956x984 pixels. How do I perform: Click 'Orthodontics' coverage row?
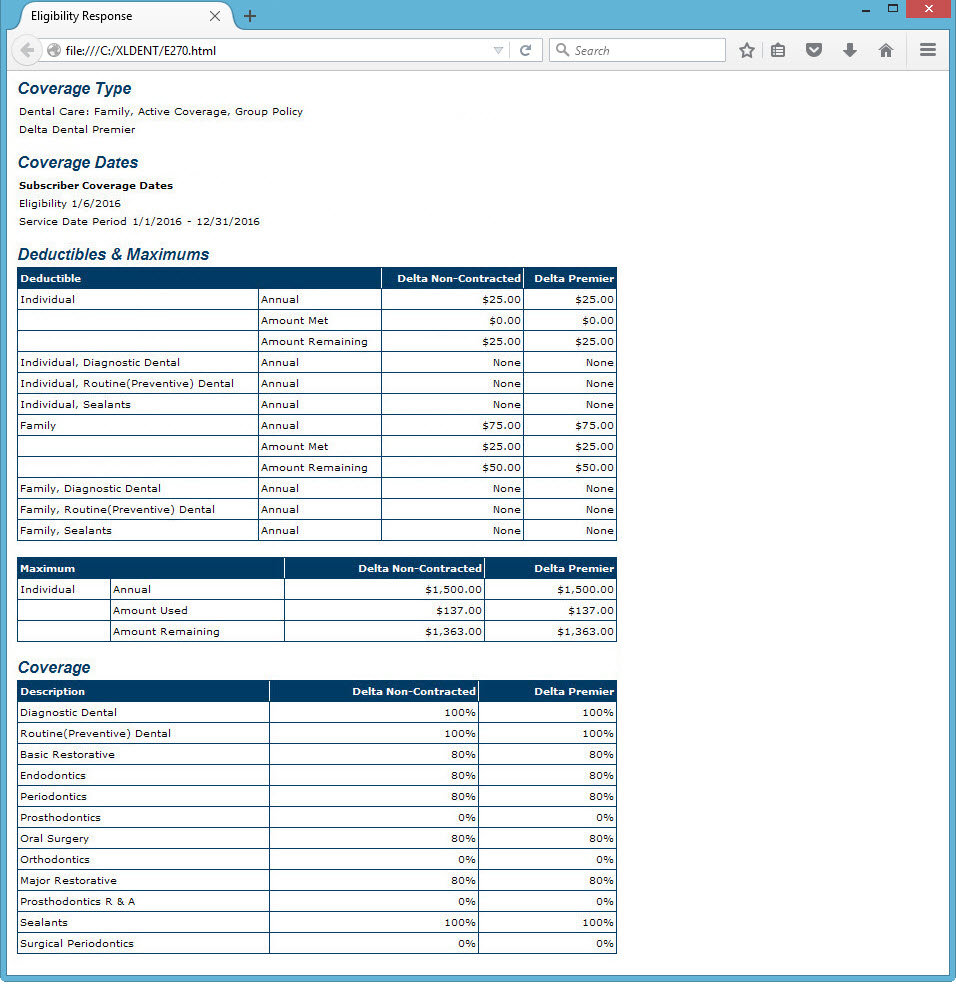coord(317,860)
